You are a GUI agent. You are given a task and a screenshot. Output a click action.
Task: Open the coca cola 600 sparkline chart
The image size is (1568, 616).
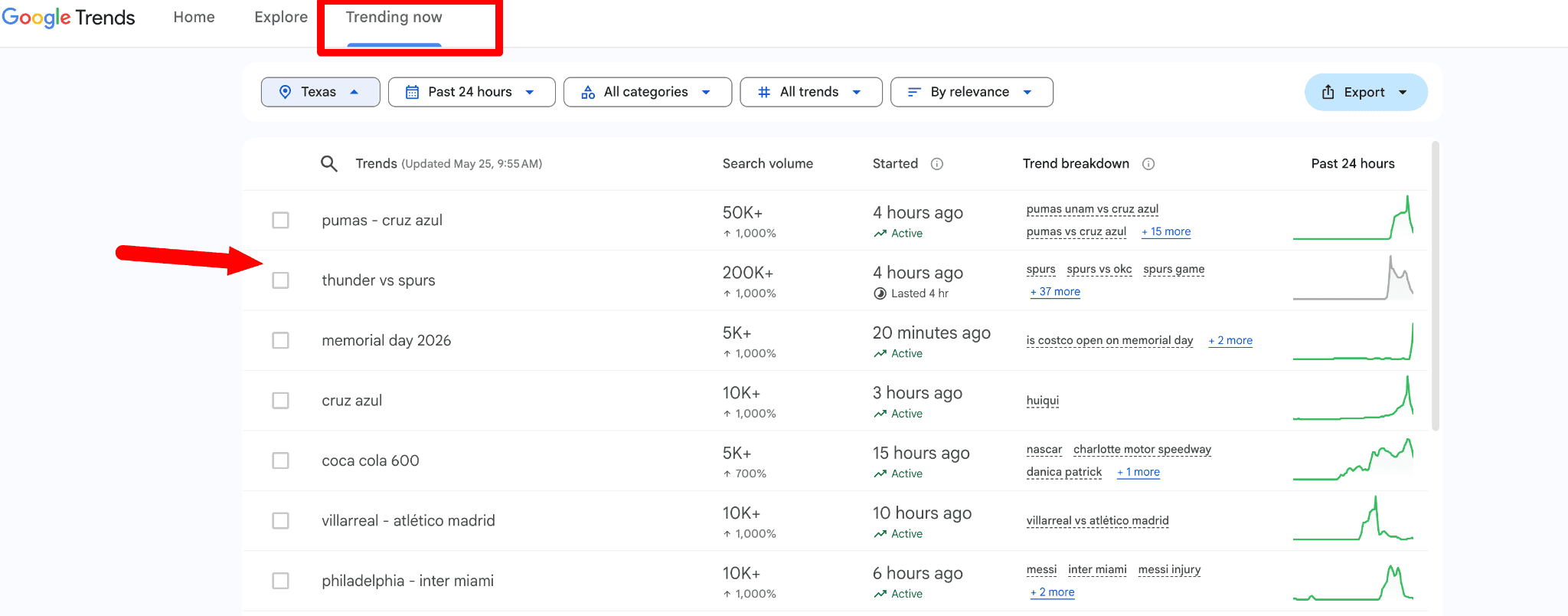(1353, 459)
